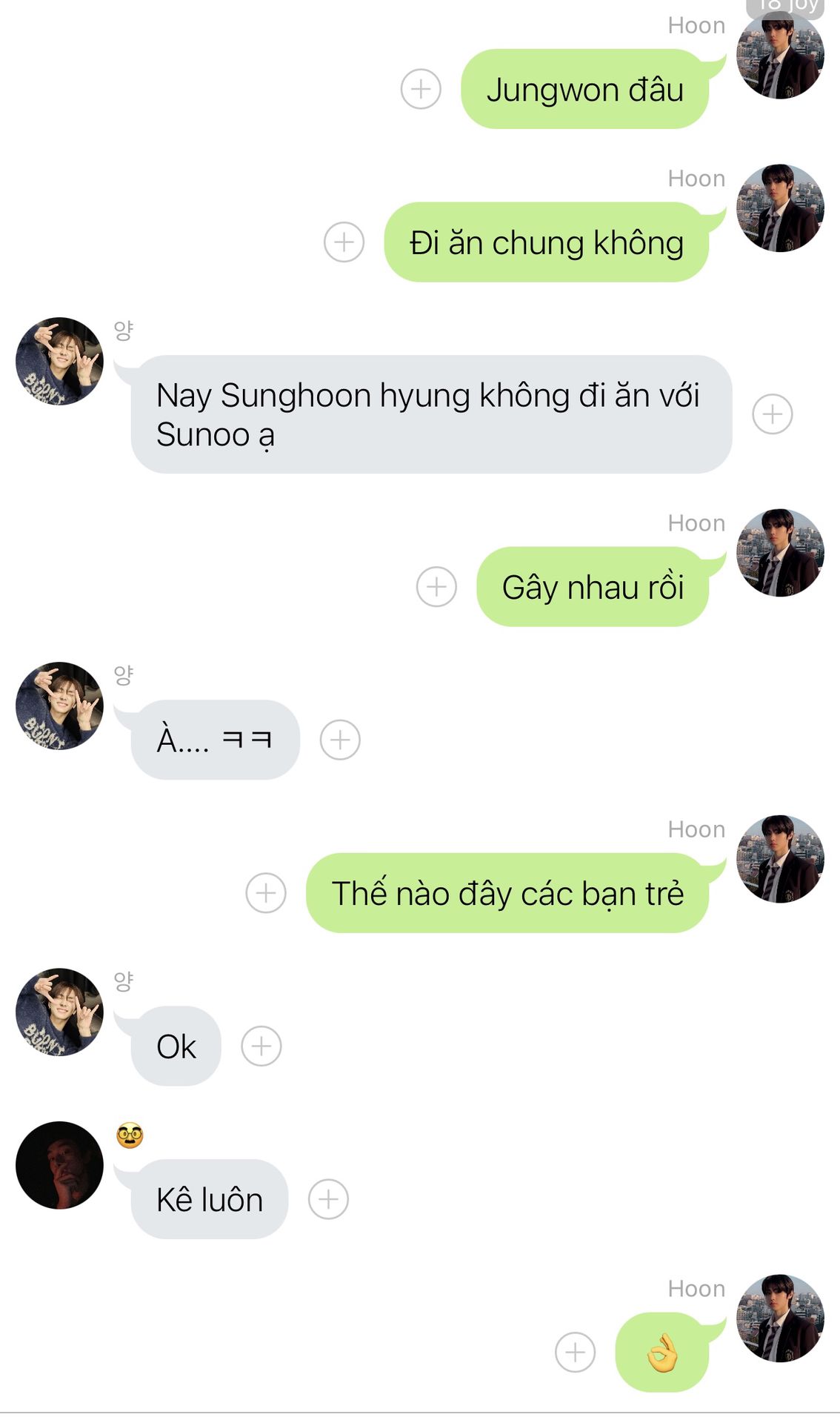Screen dimensions: 840x1423
Task: Open Hoon's avatar beside OK hand emoji
Action: (x=780, y=1318)
